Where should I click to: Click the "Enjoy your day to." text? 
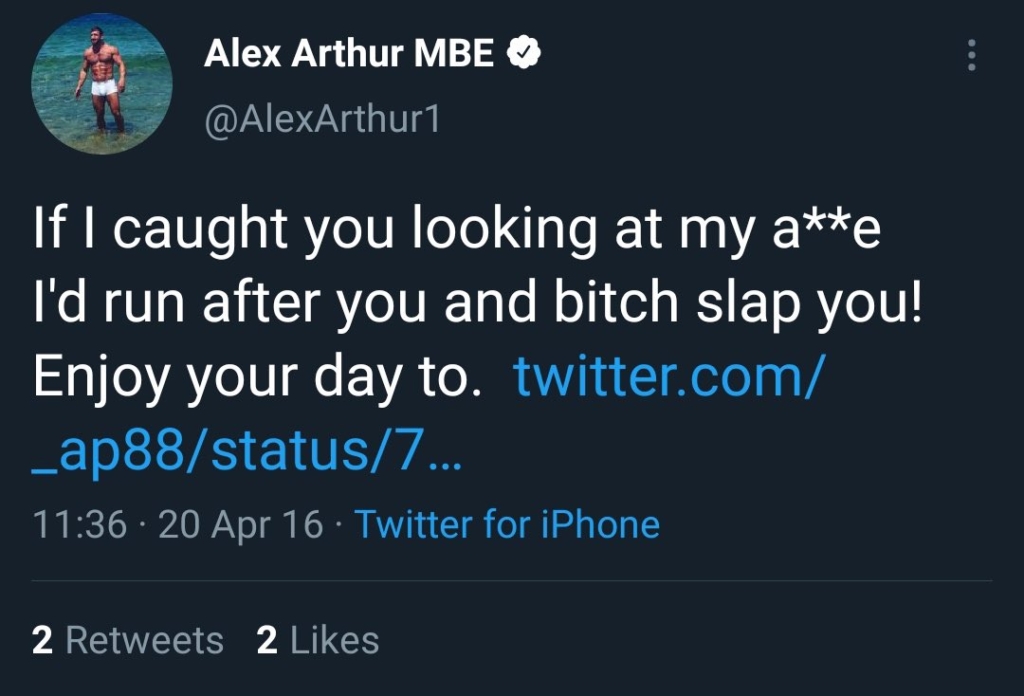[257, 377]
